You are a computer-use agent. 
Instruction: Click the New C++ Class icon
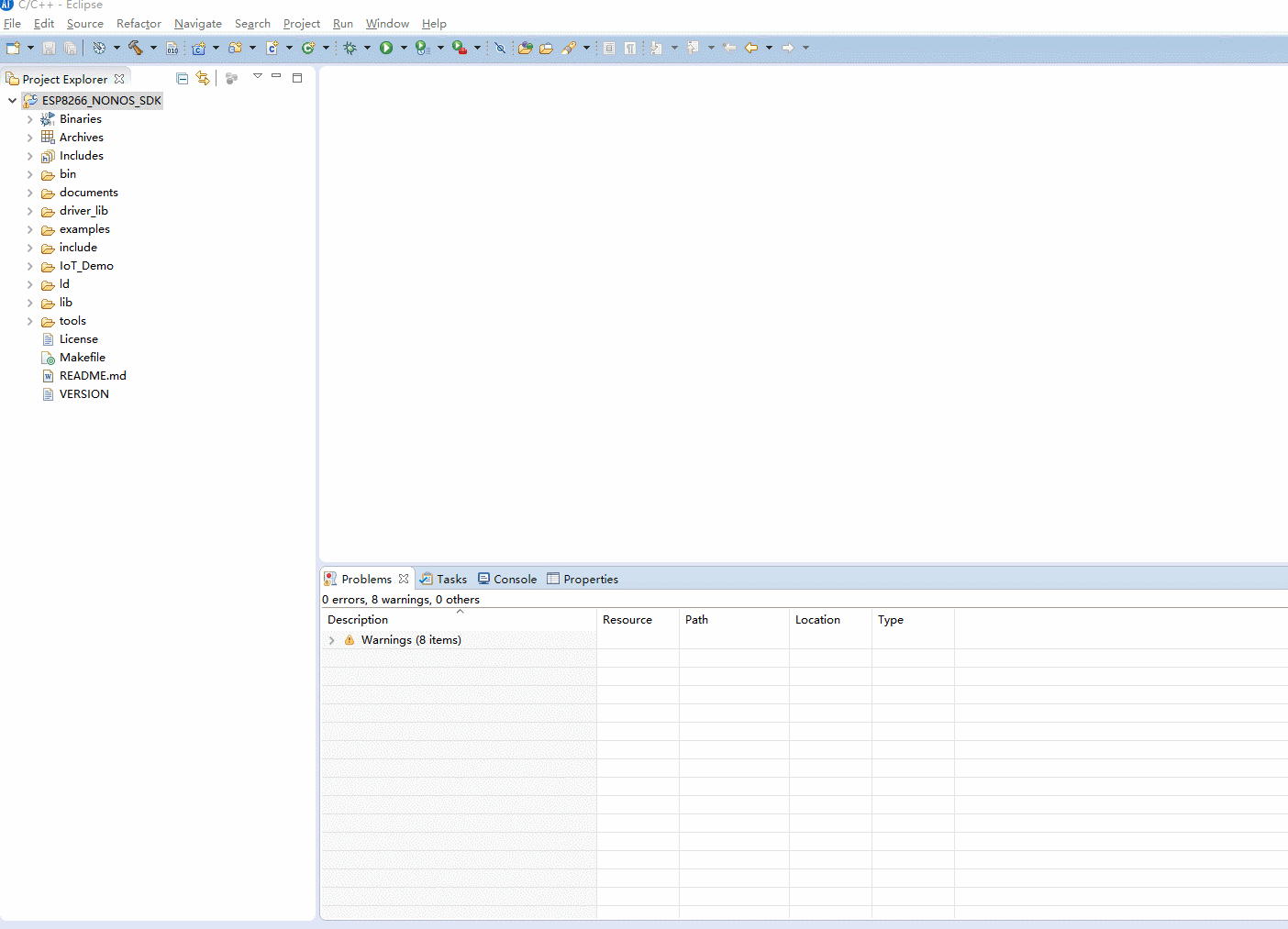(x=308, y=48)
